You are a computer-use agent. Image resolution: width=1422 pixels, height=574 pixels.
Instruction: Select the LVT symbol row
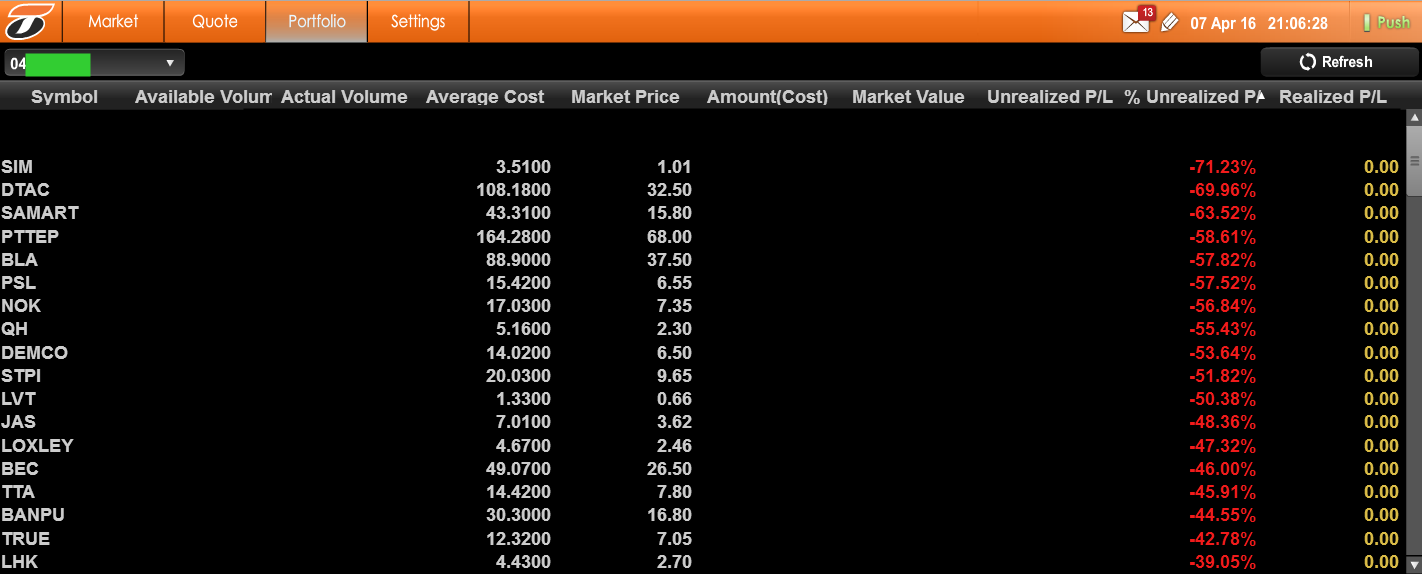703,399
